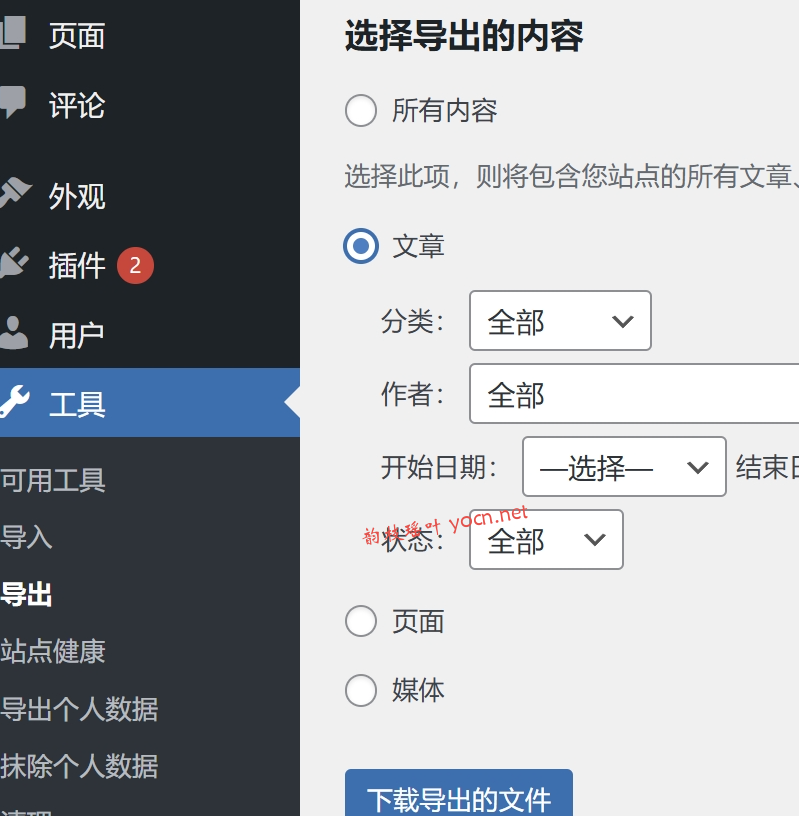The width and height of the screenshot is (799, 816).
Task: Go to 导入 submenu item
Action: click(x=26, y=537)
